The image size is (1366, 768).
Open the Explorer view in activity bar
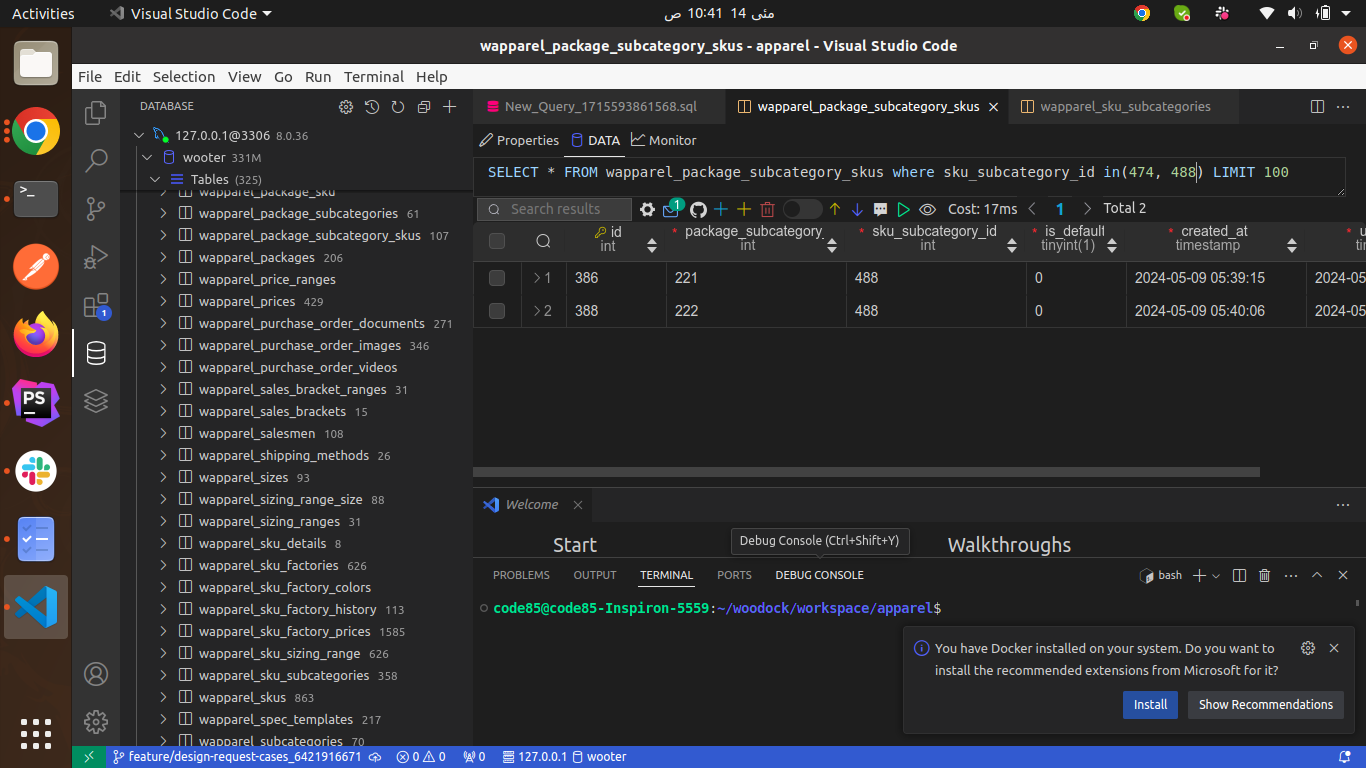pyautogui.click(x=96, y=112)
